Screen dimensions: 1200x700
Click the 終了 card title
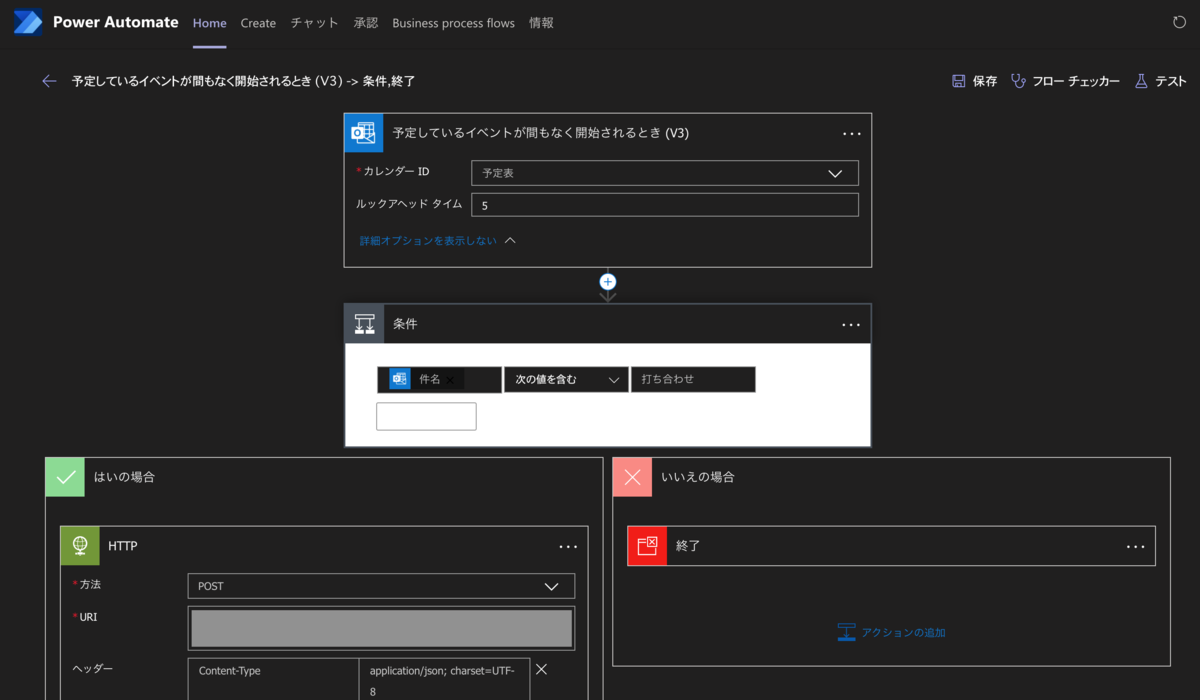[x=688, y=546]
